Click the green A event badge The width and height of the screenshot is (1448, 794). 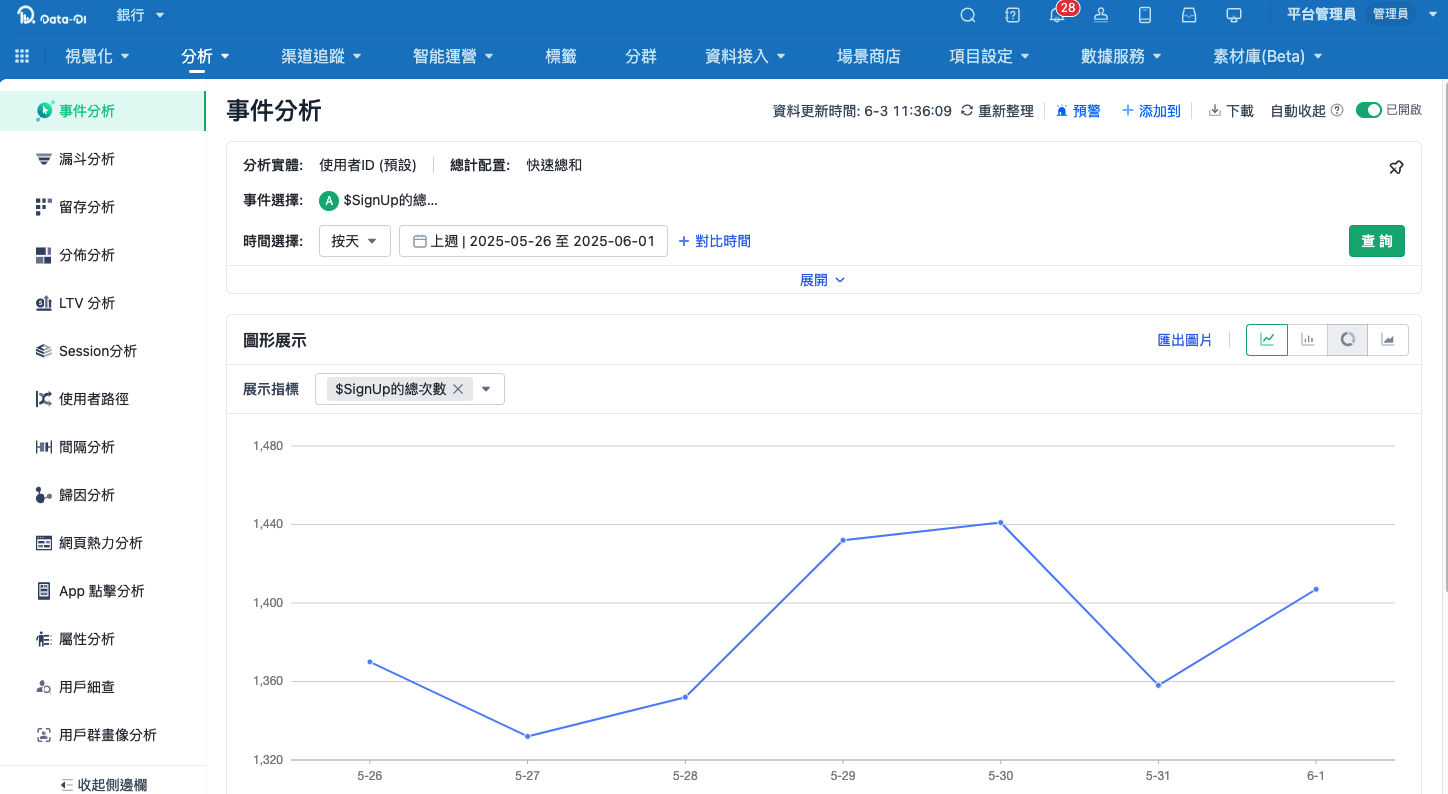coord(329,200)
